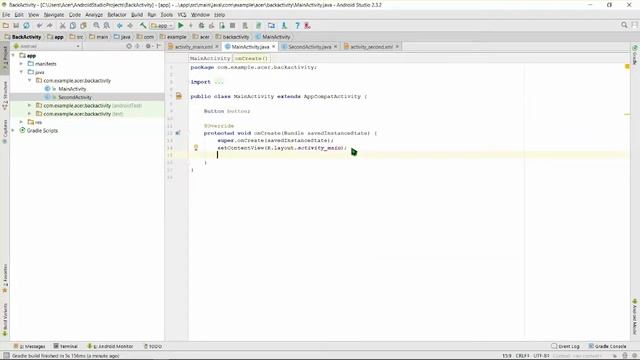Expand the androidTest package node
The height and width of the screenshot is (360, 640).
pos(30,105)
